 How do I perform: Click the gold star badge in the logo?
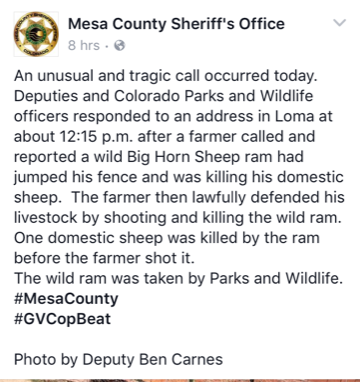coord(36,34)
